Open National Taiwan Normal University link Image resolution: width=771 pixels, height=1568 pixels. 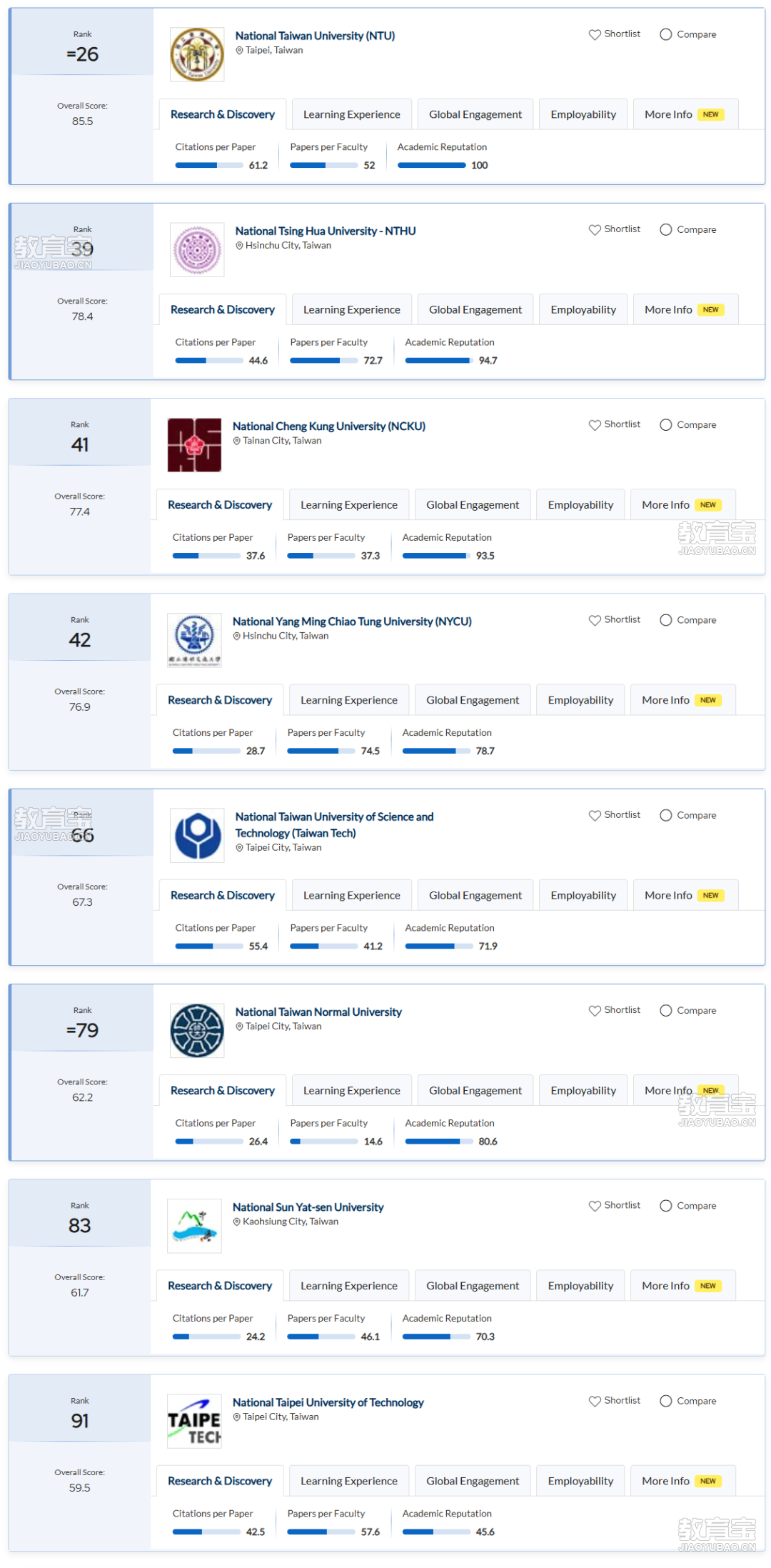click(318, 1012)
